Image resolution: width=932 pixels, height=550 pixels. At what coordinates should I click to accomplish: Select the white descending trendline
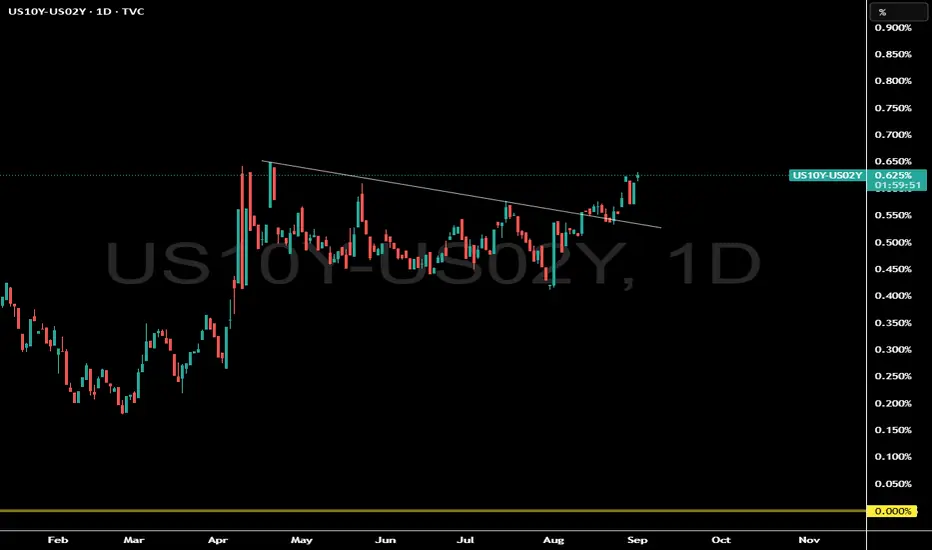click(461, 194)
